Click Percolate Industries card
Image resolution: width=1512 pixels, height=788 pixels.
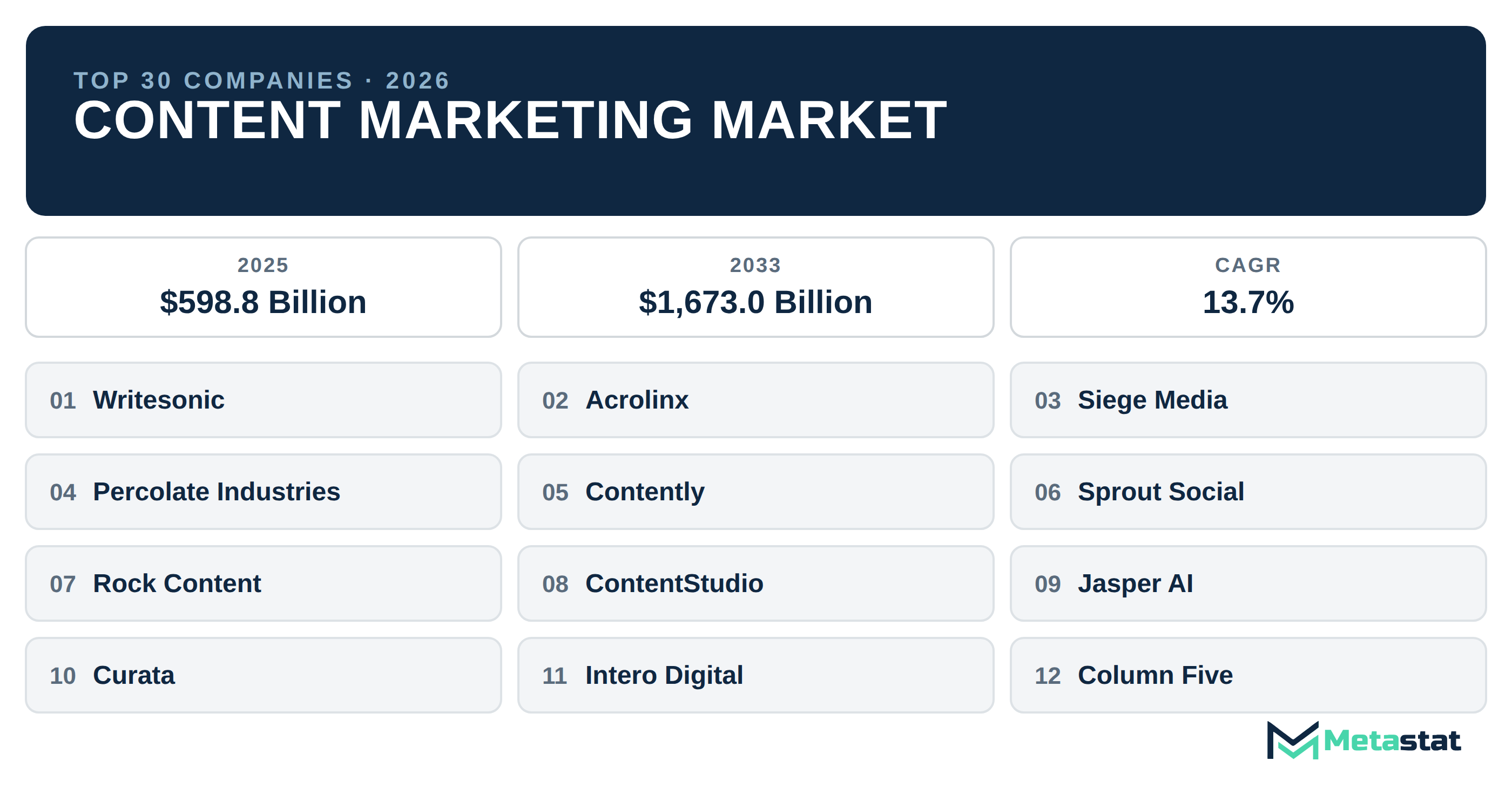(x=264, y=492)
